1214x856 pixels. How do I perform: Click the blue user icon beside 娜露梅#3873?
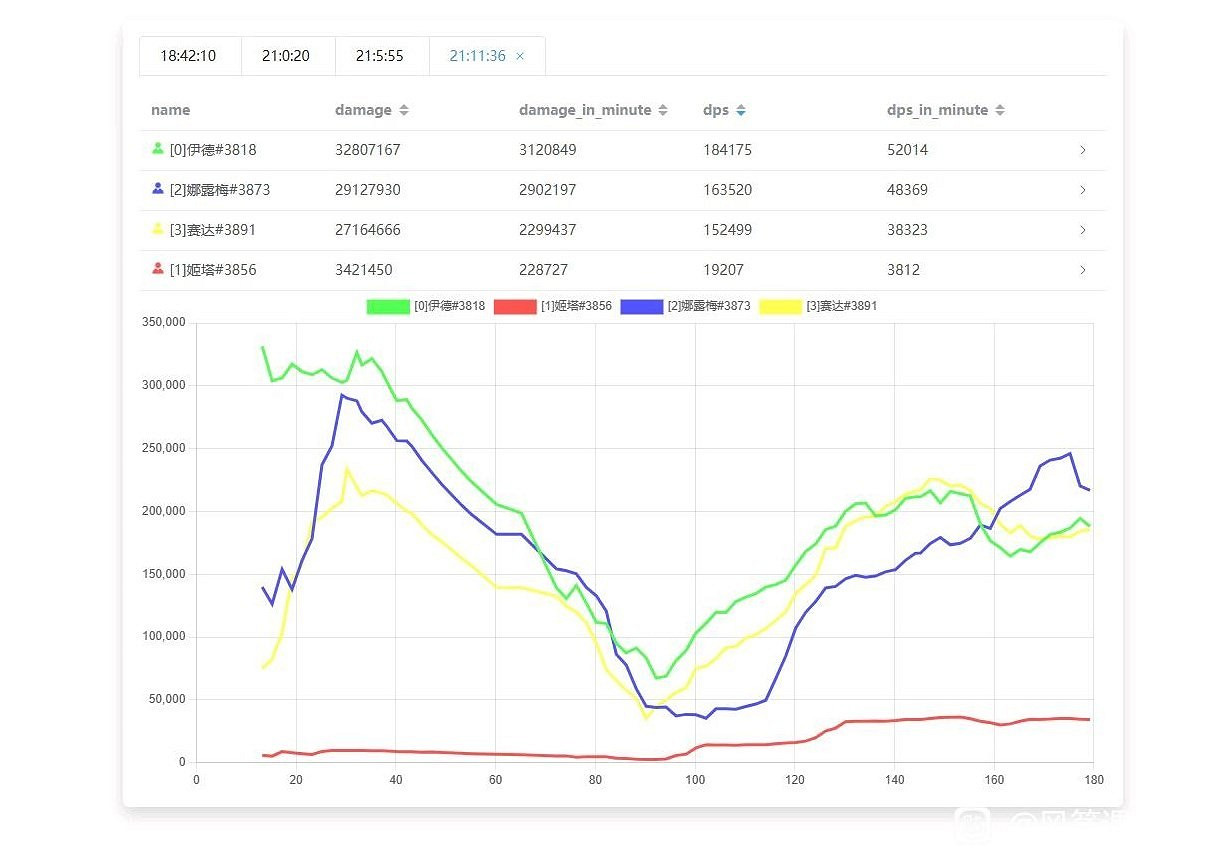pyautogui.click(x=157, y=189)
